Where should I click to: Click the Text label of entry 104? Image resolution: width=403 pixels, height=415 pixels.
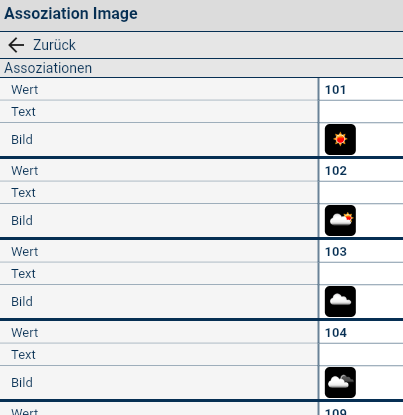[x=23, y=355]
